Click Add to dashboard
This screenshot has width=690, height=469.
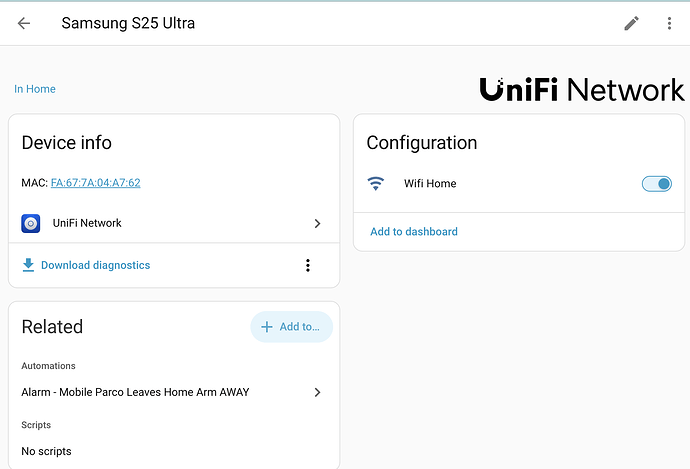click(414, 231)
